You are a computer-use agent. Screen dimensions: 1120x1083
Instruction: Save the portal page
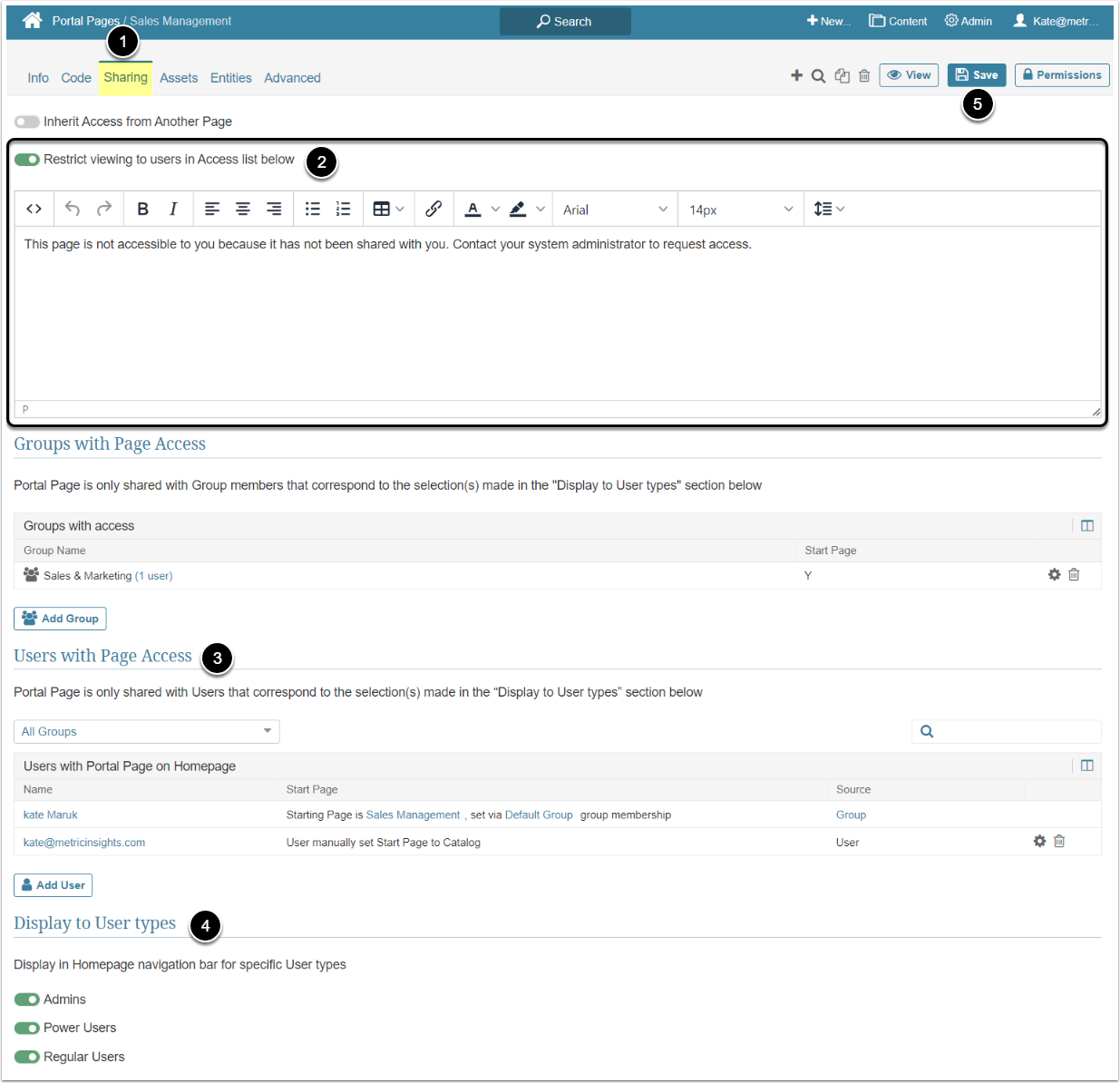point(977,75)
